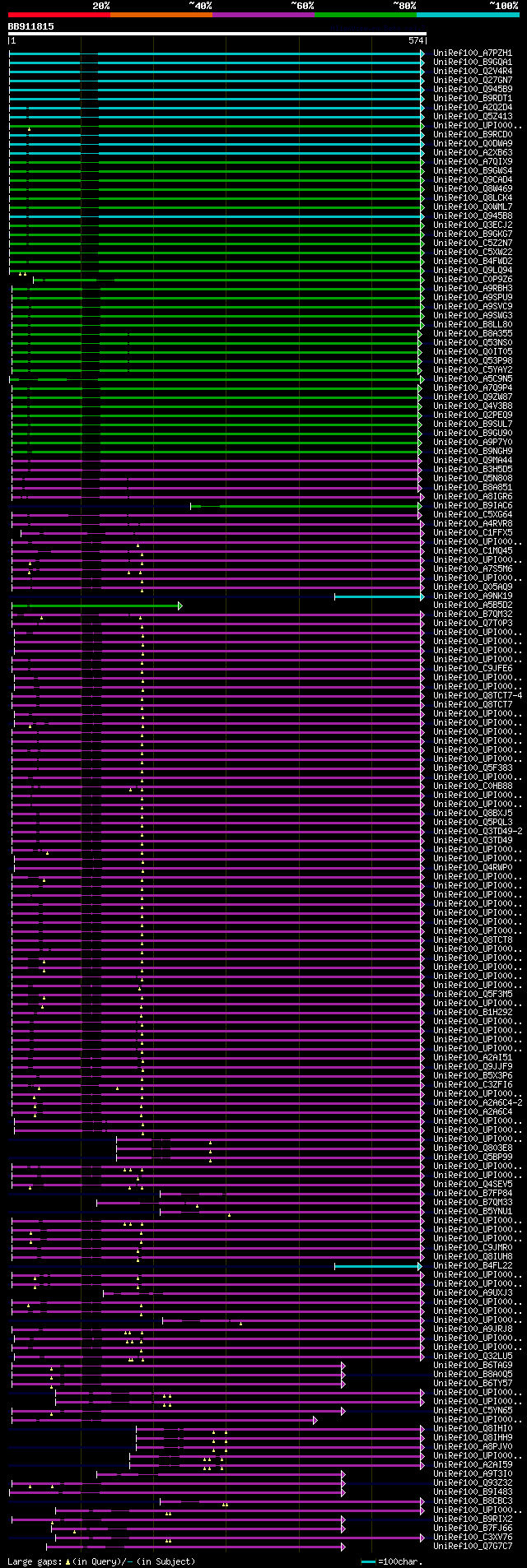Click the UniRef100_Q32LU5 label
The width and height of the screenshot is (527, 1568).
click(x=473, y=1356)
